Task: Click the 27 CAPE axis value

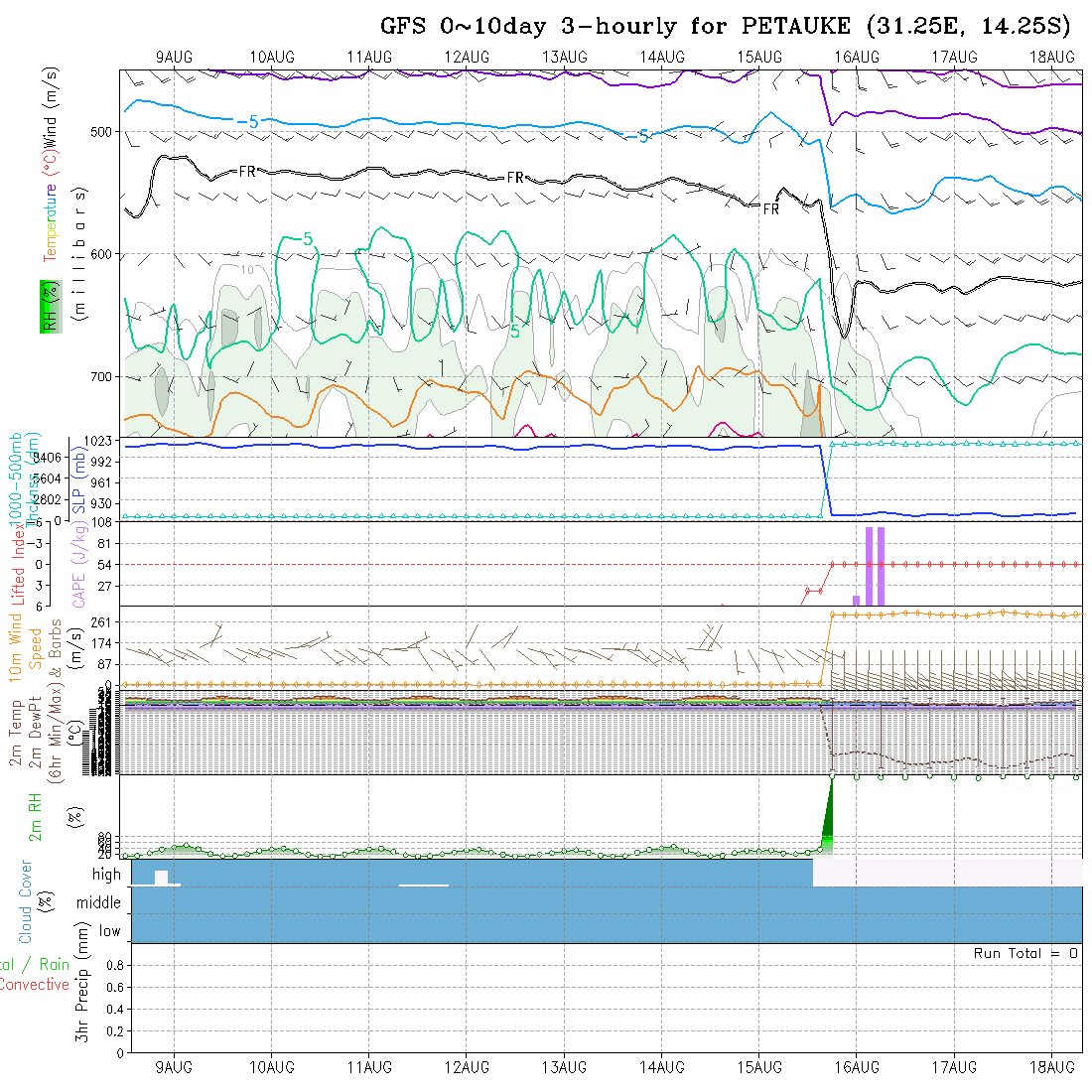Action: click(x=104, y=587)
